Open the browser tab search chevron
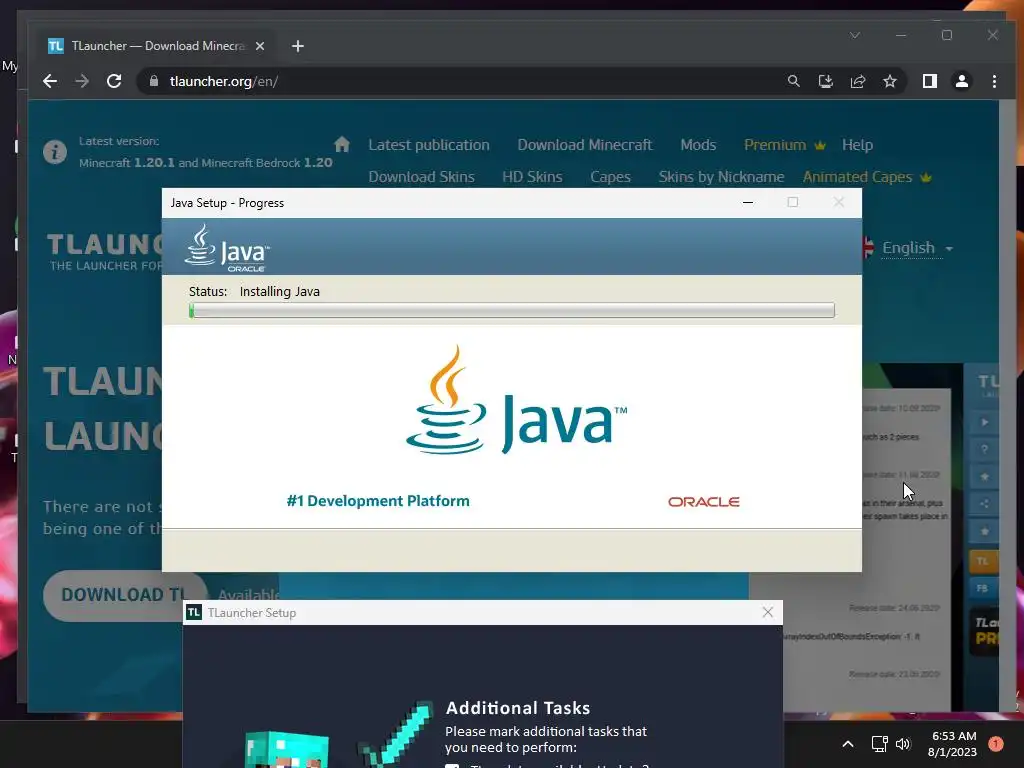Image resolution: width=1024 pixels, height=768 pixels. 855,35
